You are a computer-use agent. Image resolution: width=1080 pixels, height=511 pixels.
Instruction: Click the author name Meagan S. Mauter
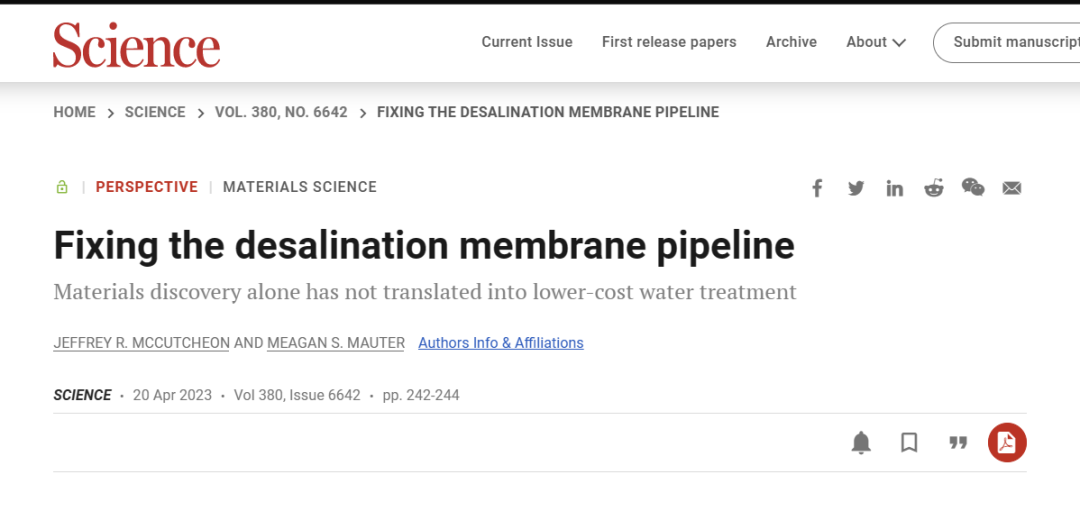tap(336, 343)
